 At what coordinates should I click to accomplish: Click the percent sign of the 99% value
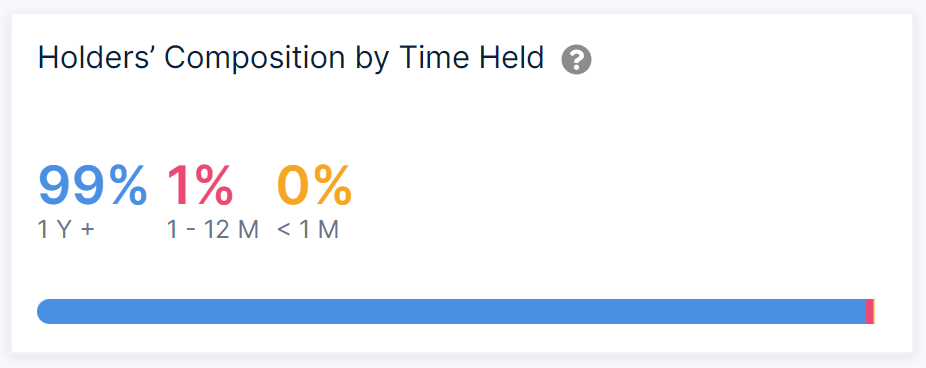tap(128, 186)
